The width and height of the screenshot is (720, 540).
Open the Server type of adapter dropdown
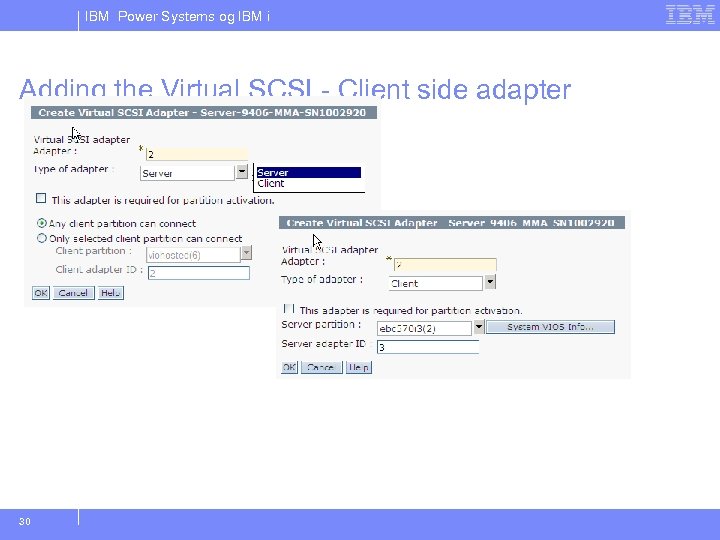tap(242, 172)
